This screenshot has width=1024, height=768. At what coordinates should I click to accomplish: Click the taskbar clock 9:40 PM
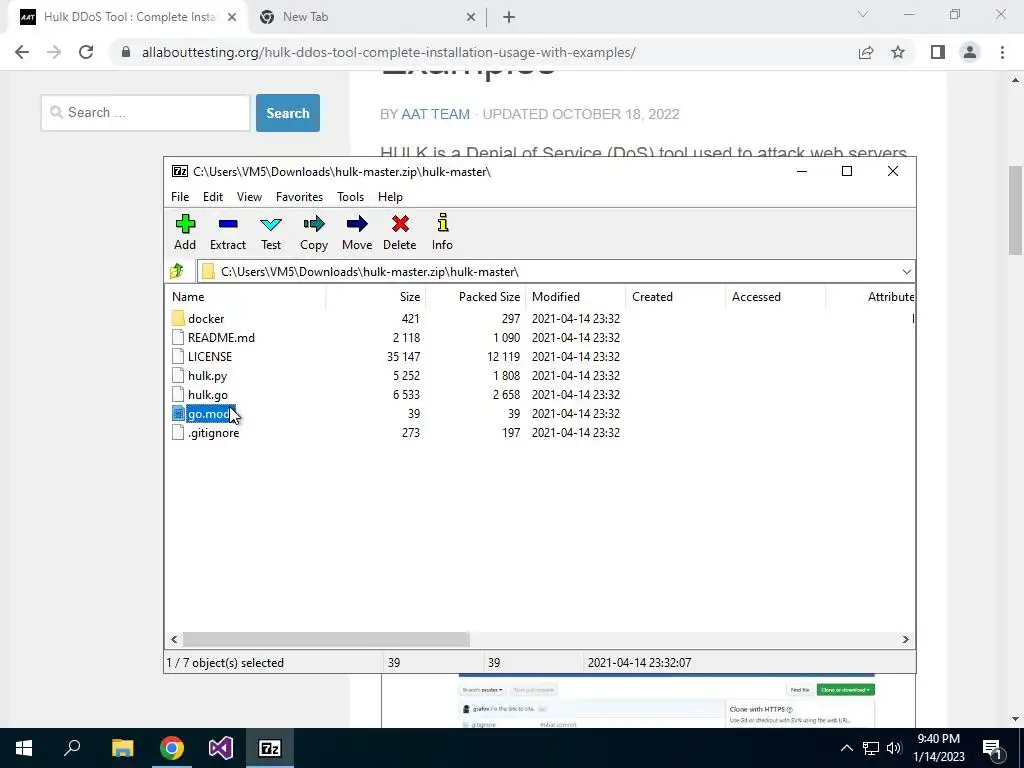click(x=938, y=739)
